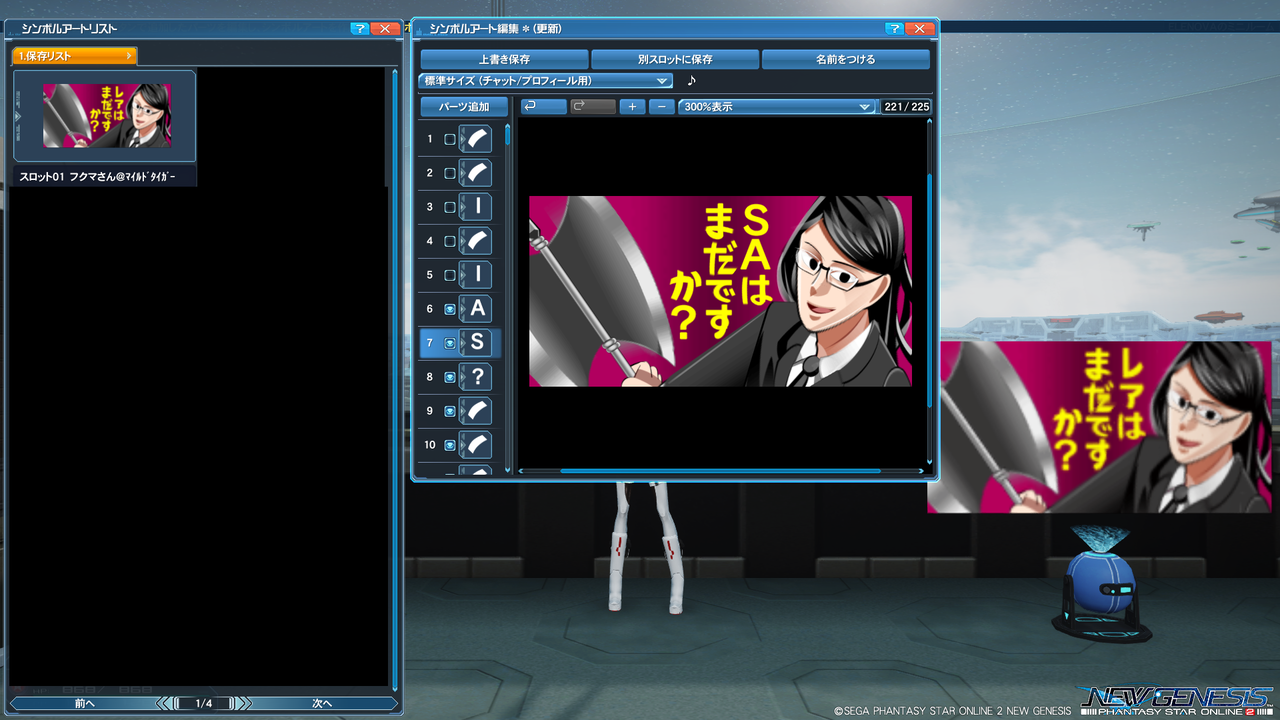Show part 5 via its visibility checkbox
1280x720 pixels.
click(x=450, y=275)
